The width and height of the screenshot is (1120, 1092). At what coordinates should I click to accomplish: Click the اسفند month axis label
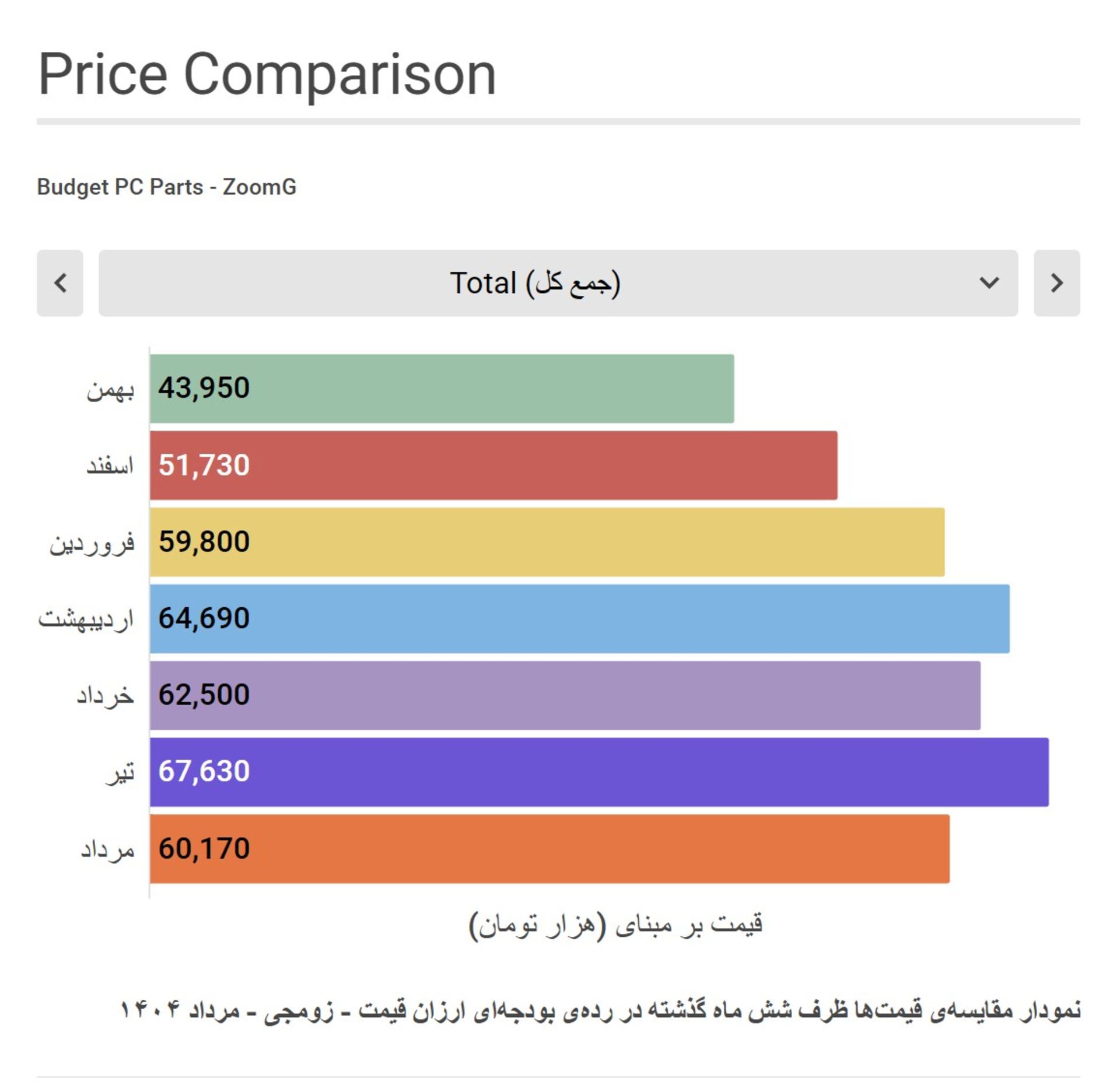click(110, 466)
